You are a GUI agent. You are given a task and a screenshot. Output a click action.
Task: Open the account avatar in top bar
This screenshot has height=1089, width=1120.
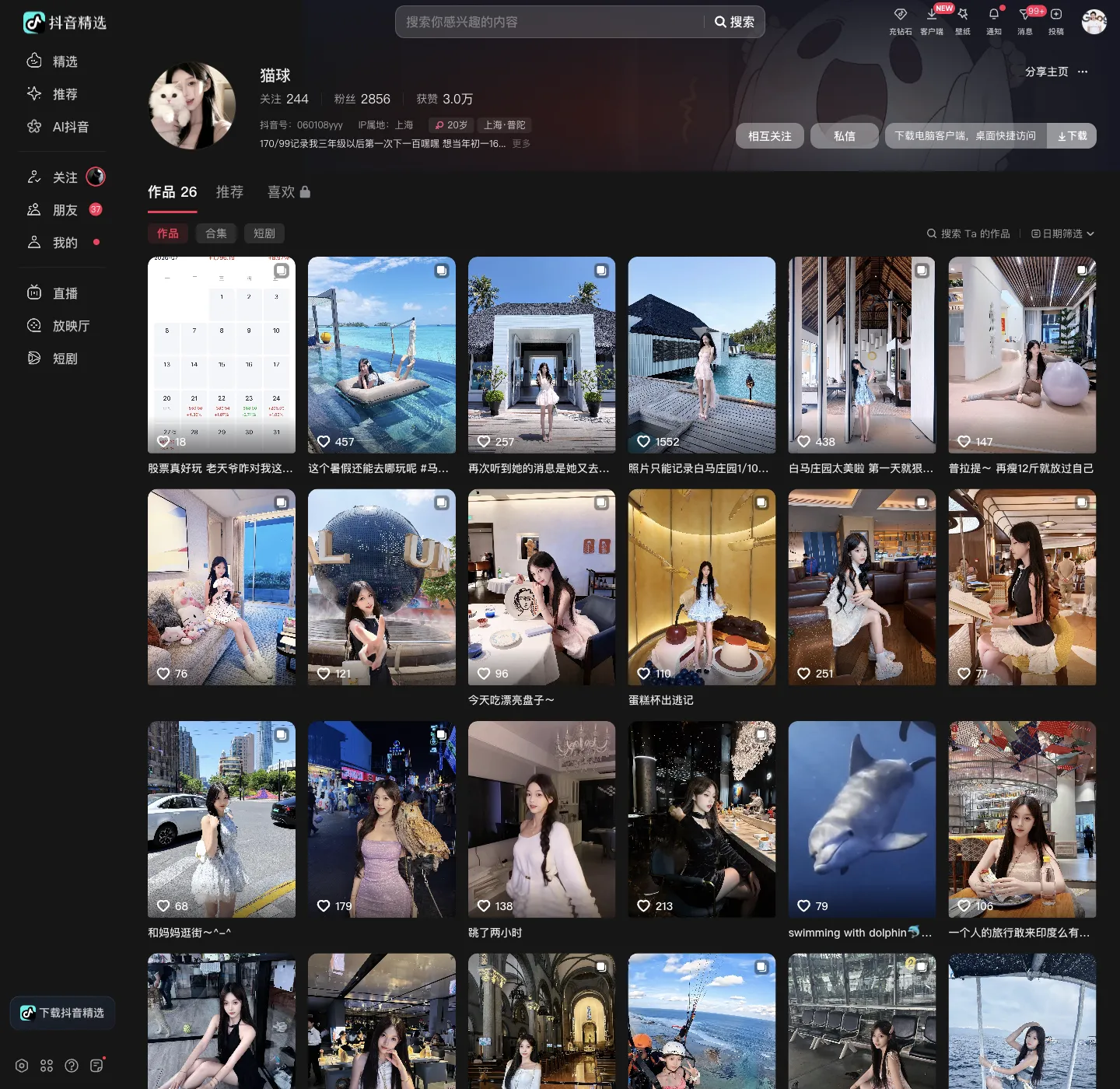click(1094, 22)
